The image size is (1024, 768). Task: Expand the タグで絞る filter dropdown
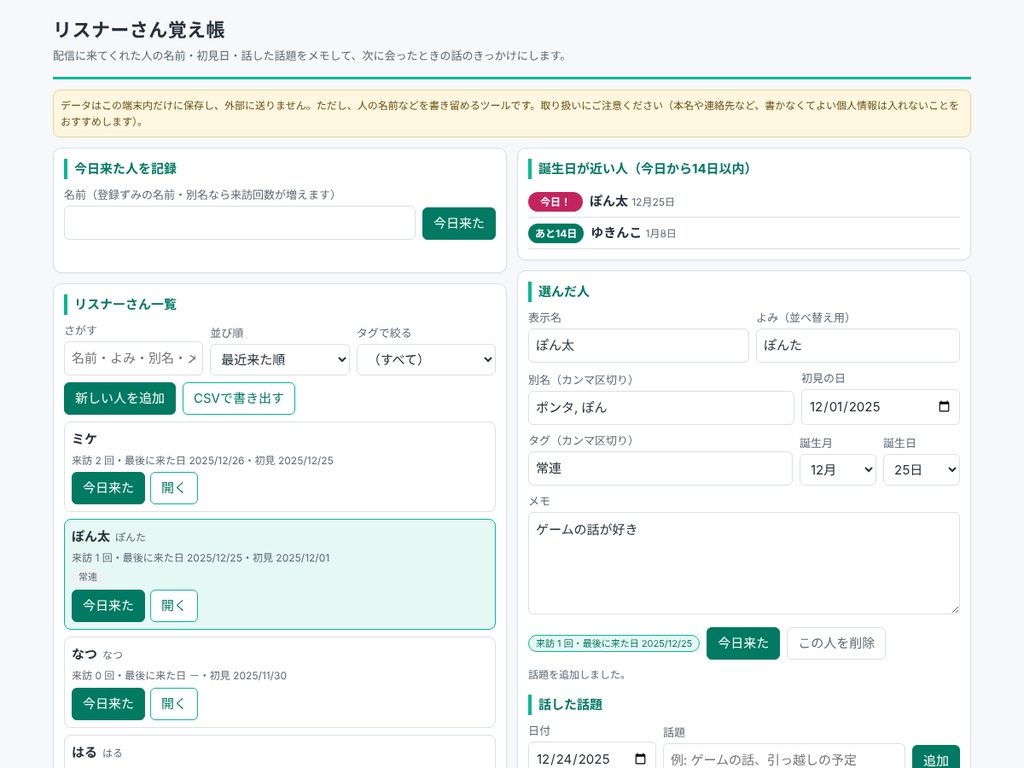pos(426,360)
